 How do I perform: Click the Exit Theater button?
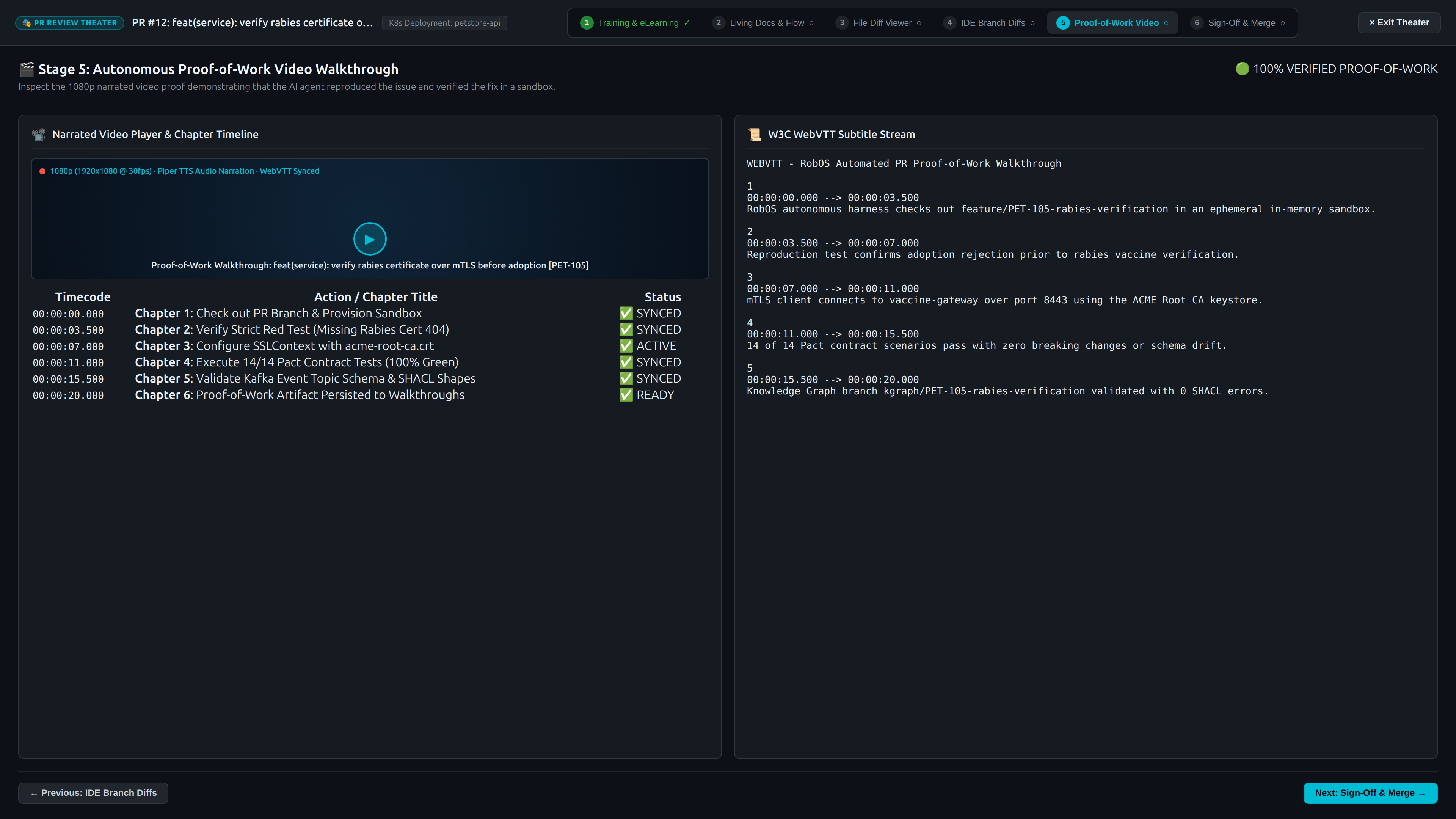(x=1399, y=23)
